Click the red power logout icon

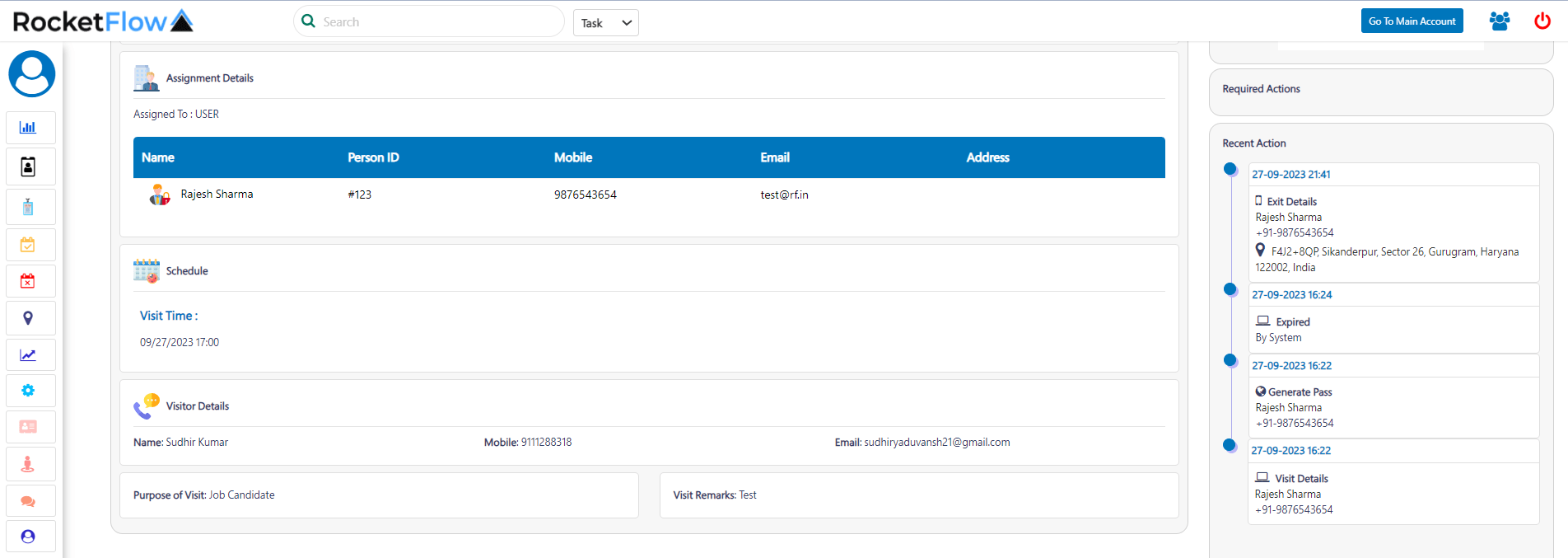pos(1542,21)
